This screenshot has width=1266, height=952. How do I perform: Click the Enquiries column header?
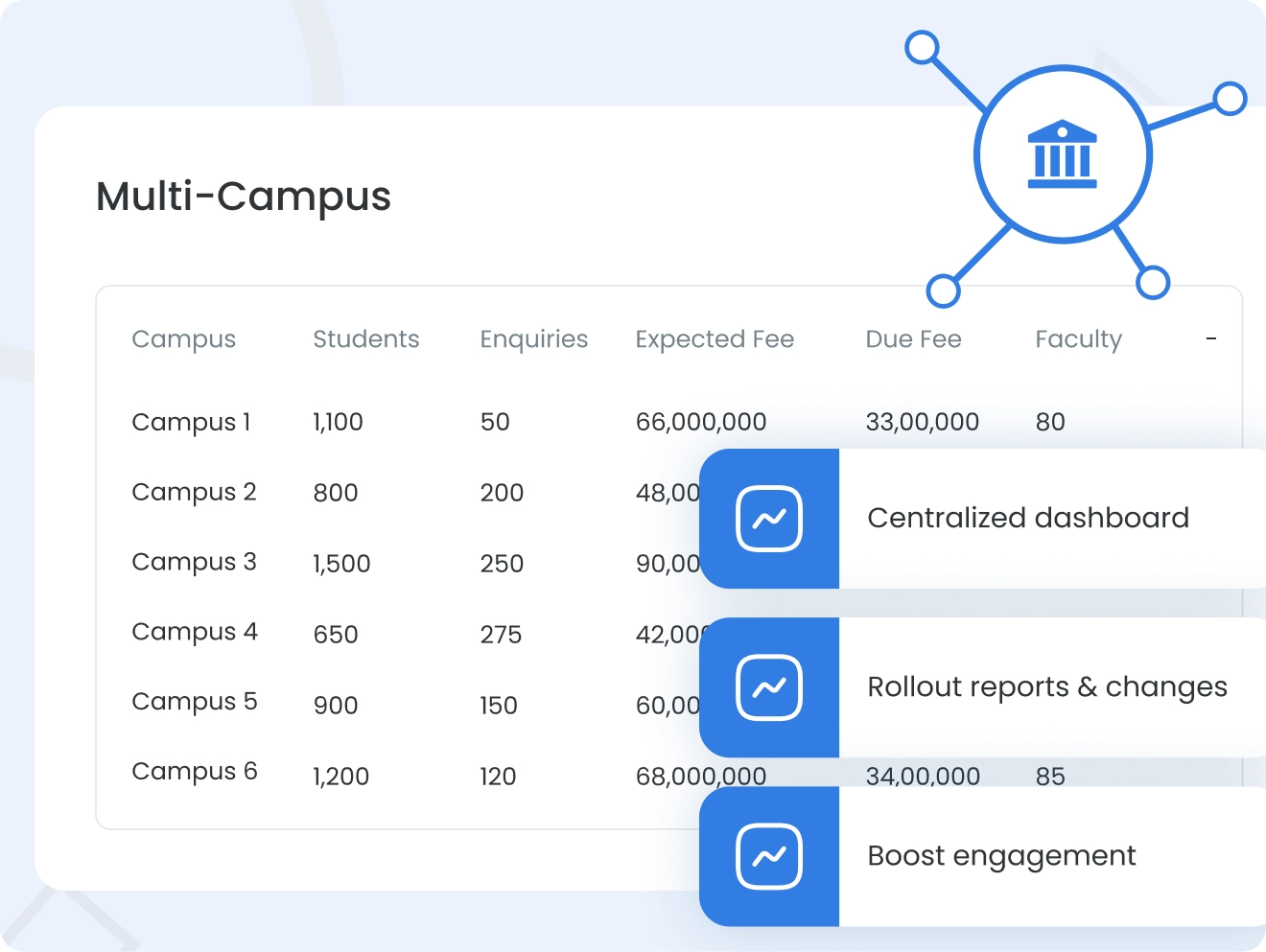point(533,339)
